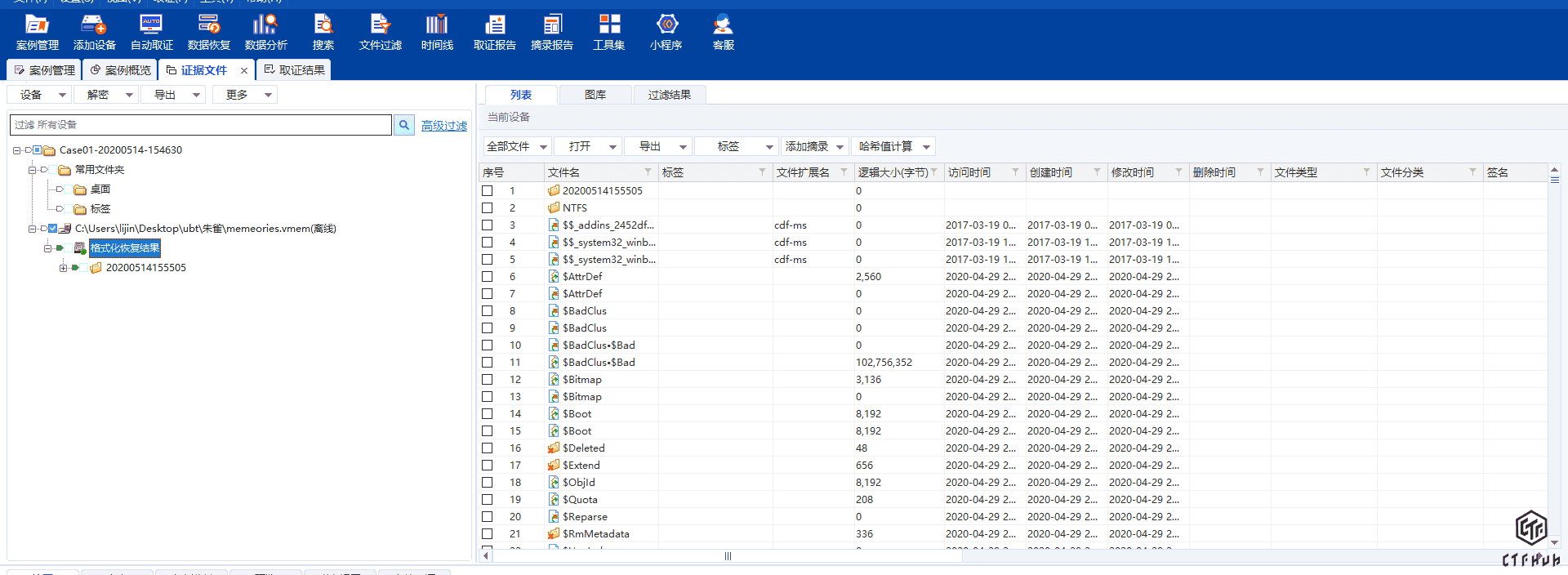Click the 添加设备 toolbar icon
The width and height of the screenshot is (1568, 575).
(94, 32)
